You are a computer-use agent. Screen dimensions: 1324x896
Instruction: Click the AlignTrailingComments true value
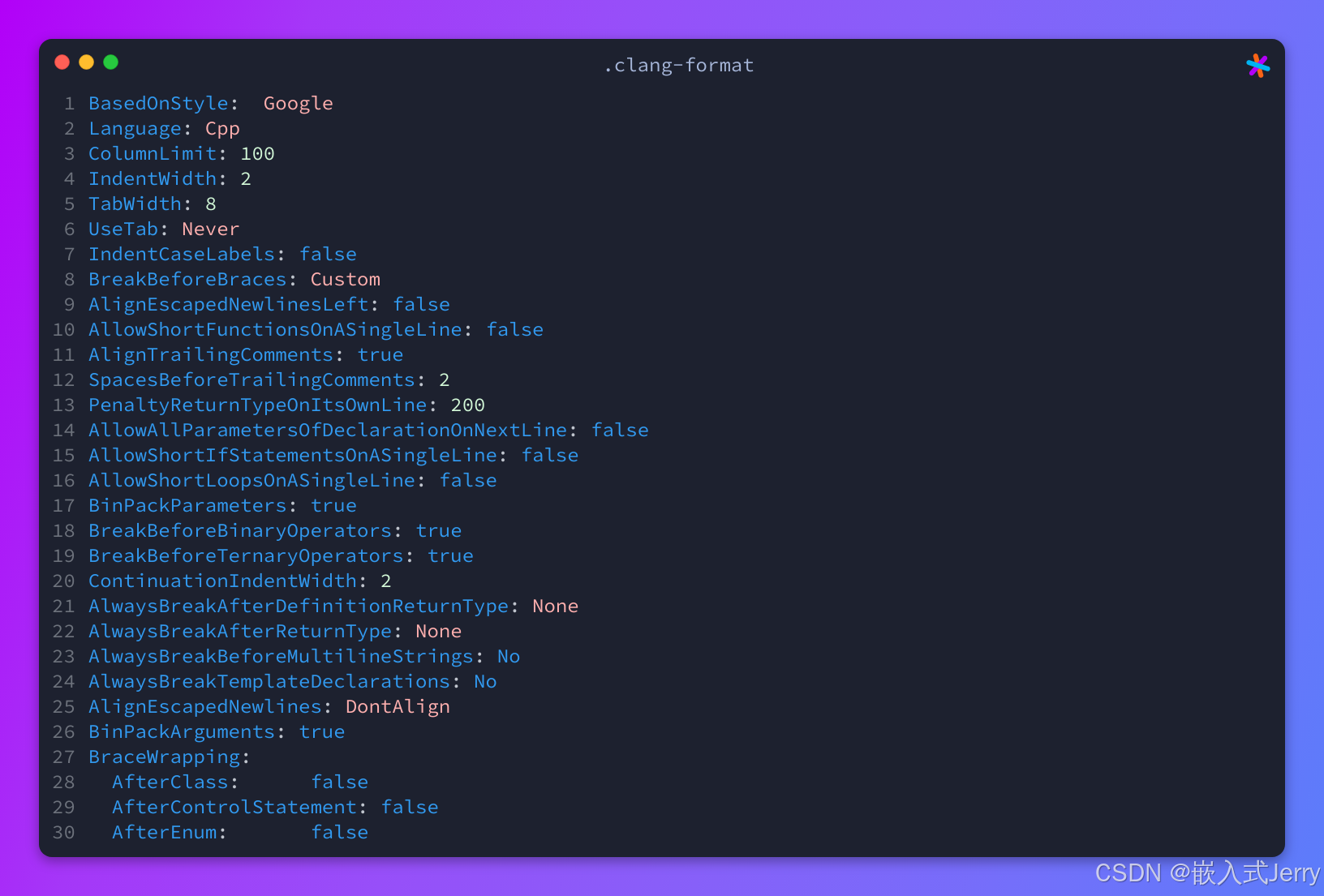point(380,354)
